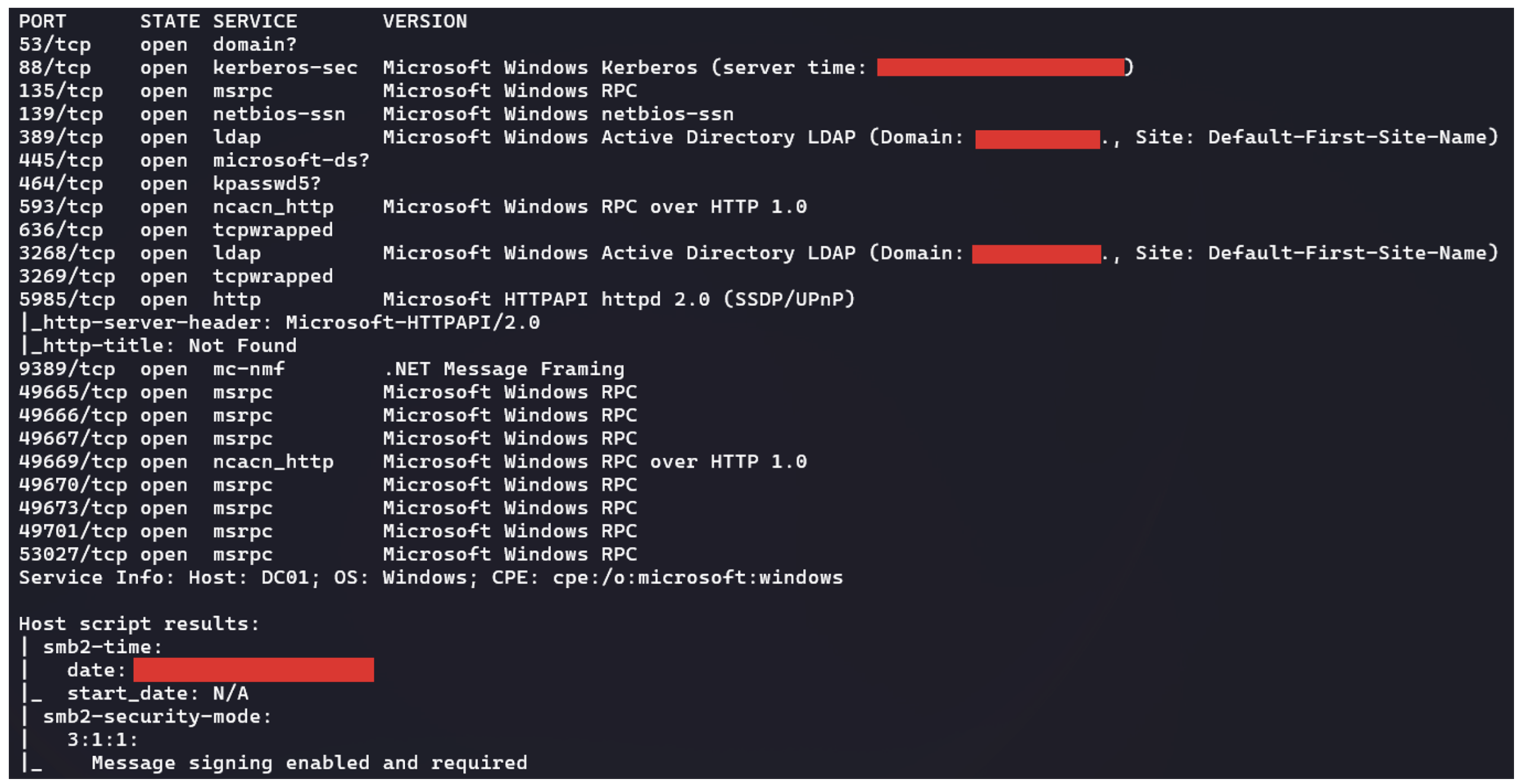
Task: Select the kerberos-sec service name
Action: pos(285,68)
